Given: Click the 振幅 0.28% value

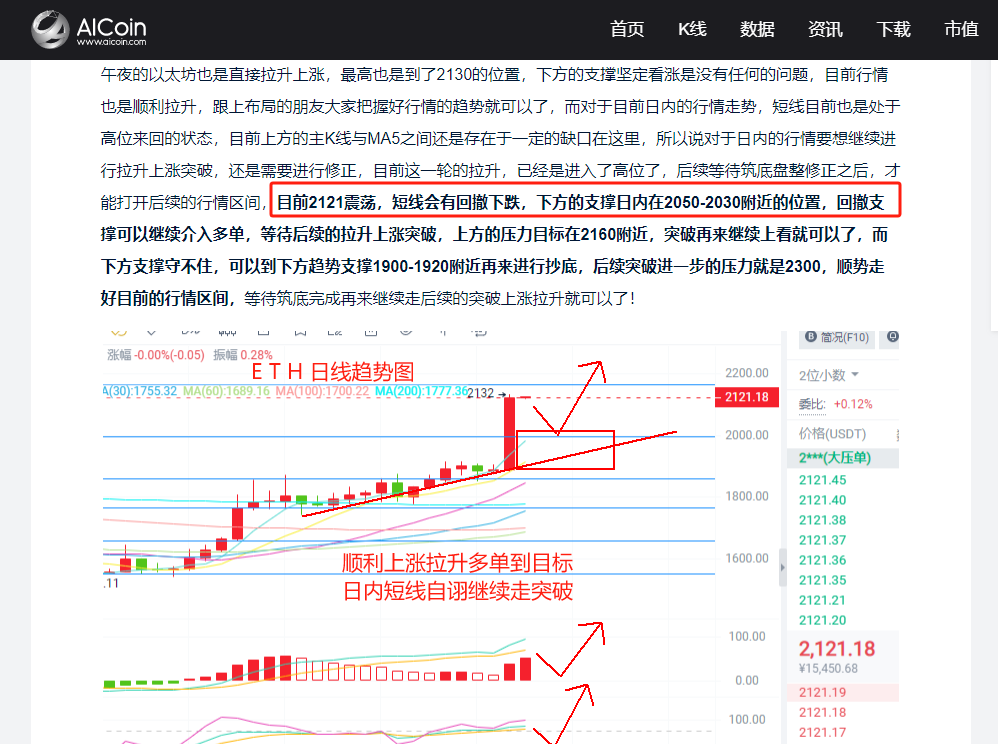Looking at the screenshot, I should 242,355.
